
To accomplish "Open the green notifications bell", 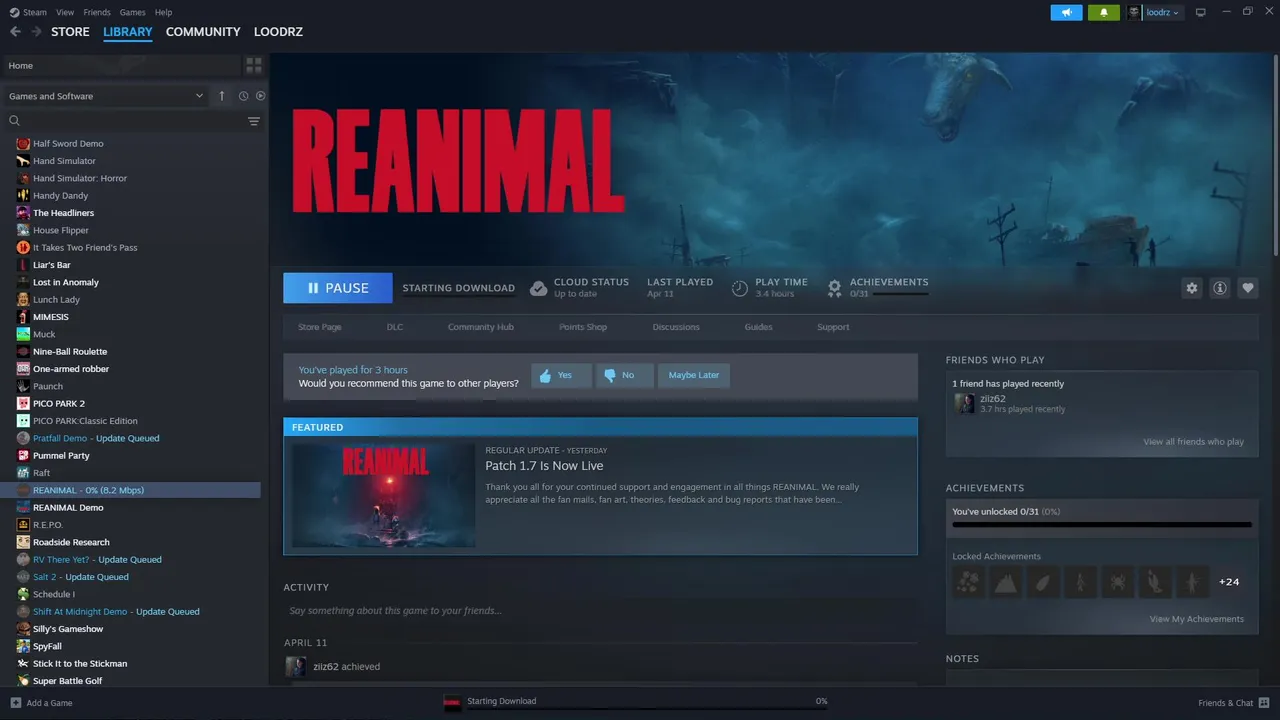I will [1104, 12].
